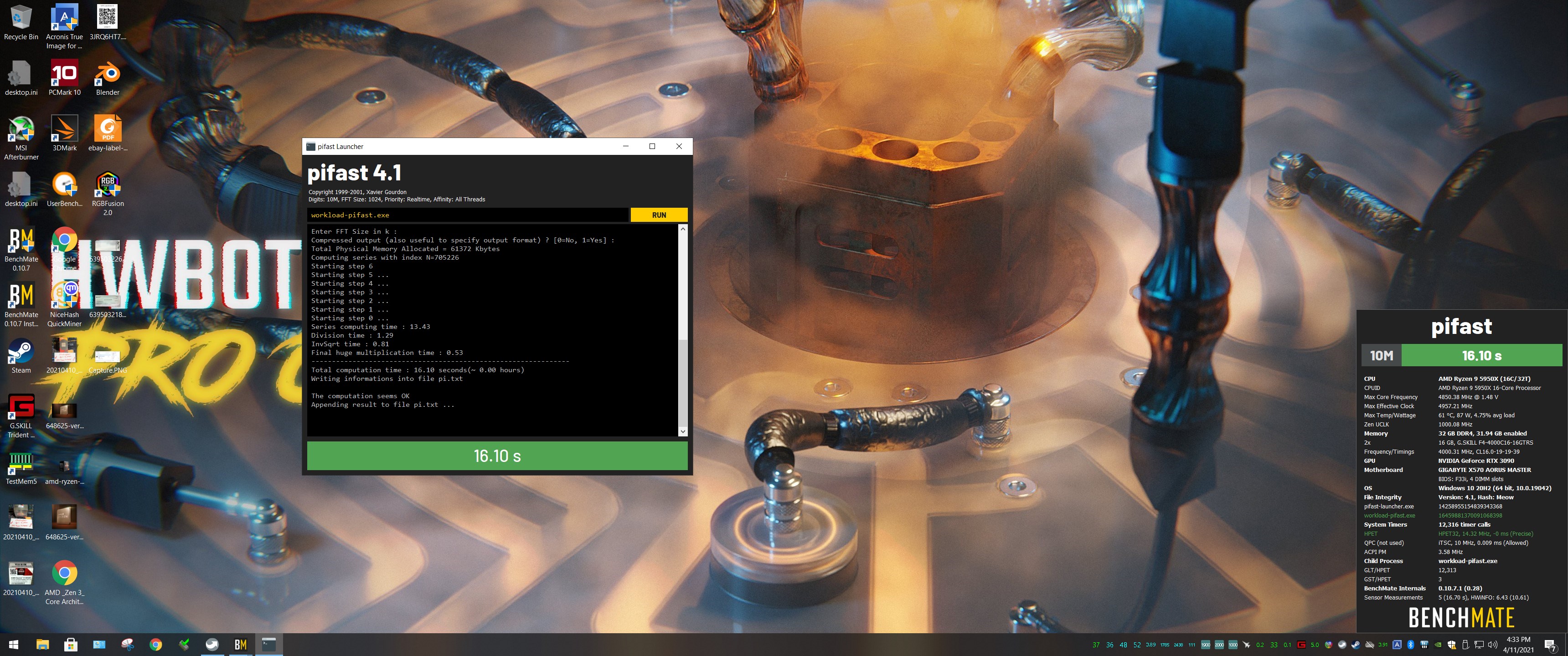1568x656 pixels.
Task: Open the Windows Start menu
Action: pyautogui.click(x=14, y=645)
